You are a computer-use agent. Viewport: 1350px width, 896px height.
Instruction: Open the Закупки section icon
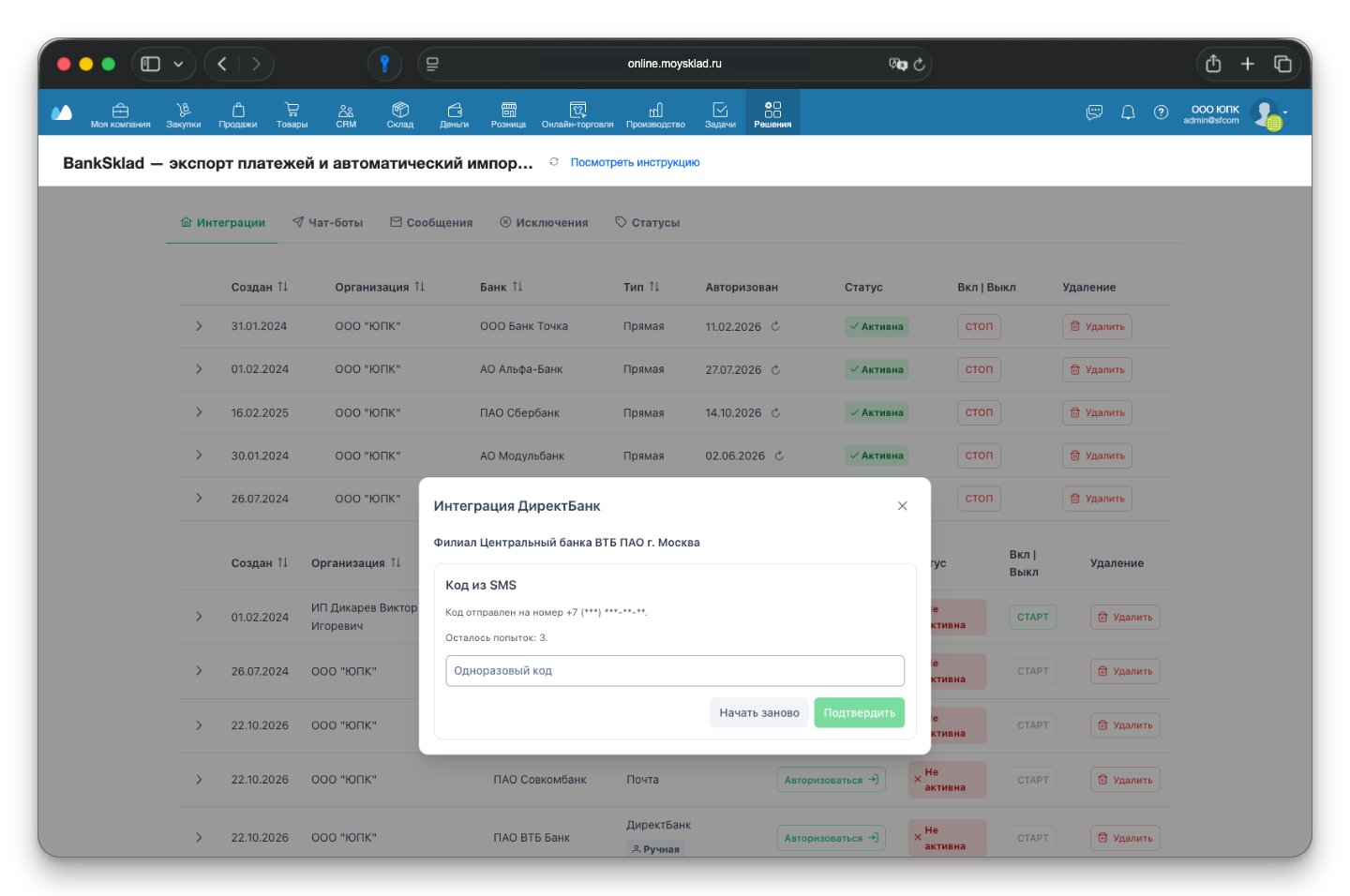point(184,110)
